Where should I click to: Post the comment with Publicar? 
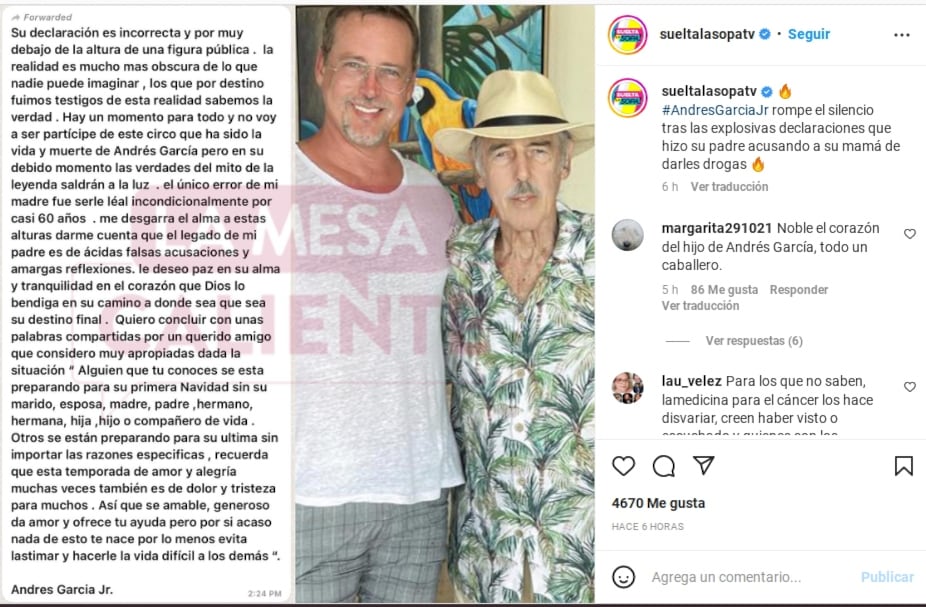click(886, 577)
